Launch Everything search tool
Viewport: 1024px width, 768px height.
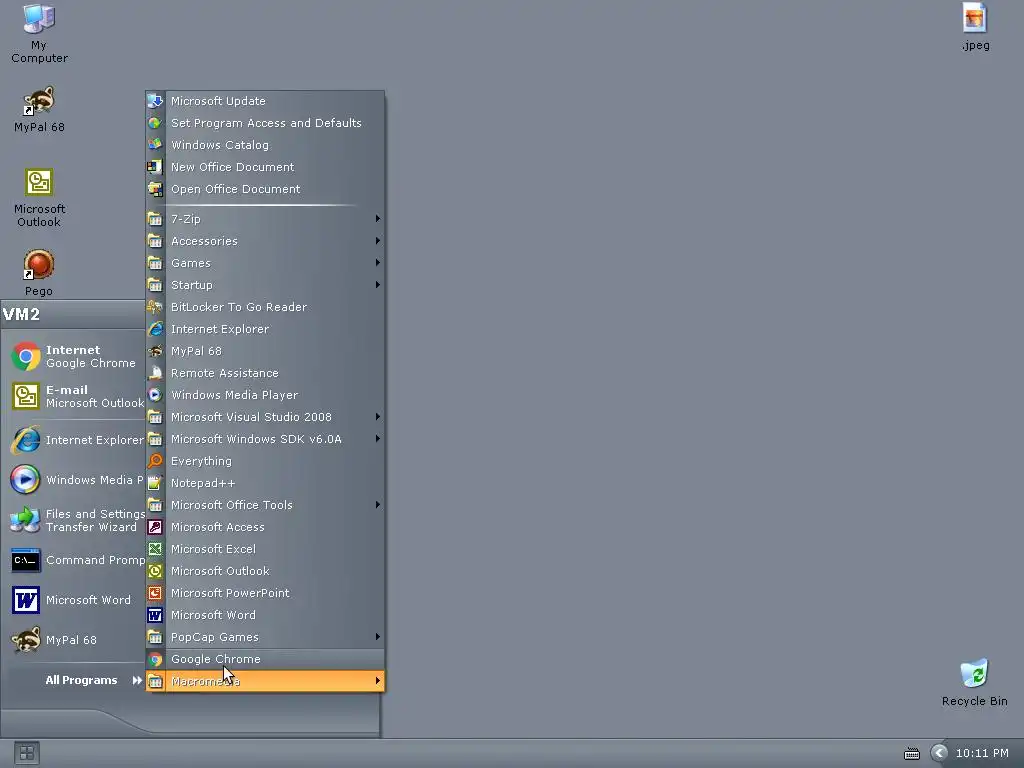click(264, 461)
